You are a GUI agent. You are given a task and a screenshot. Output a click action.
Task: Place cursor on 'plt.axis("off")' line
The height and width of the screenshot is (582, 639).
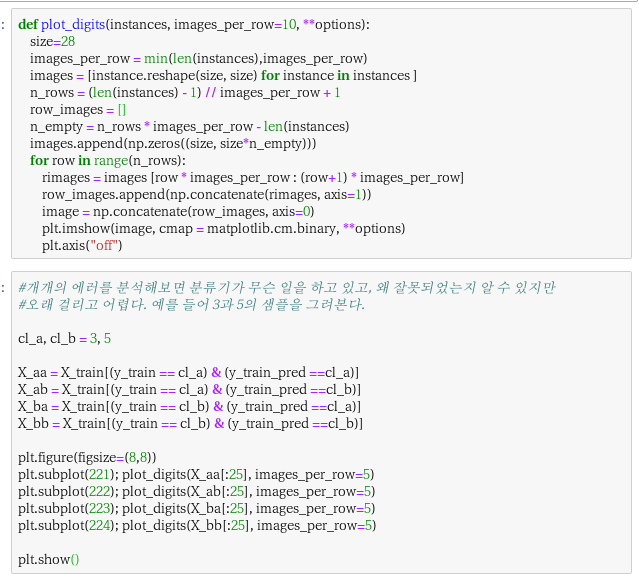[x=82, y=246]
